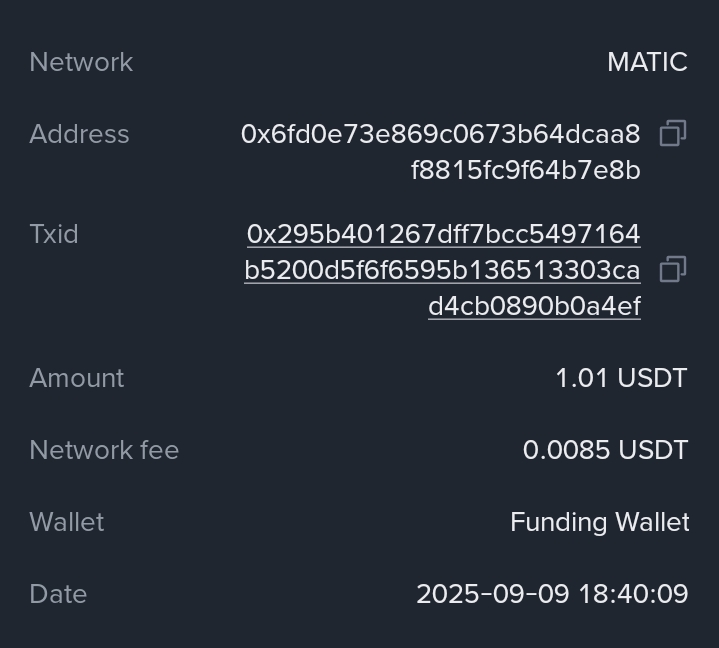The height and width of the screenshot is (648, 719).
Task: Copy the Txid using its copy icon
Action: tap(673, 270)
